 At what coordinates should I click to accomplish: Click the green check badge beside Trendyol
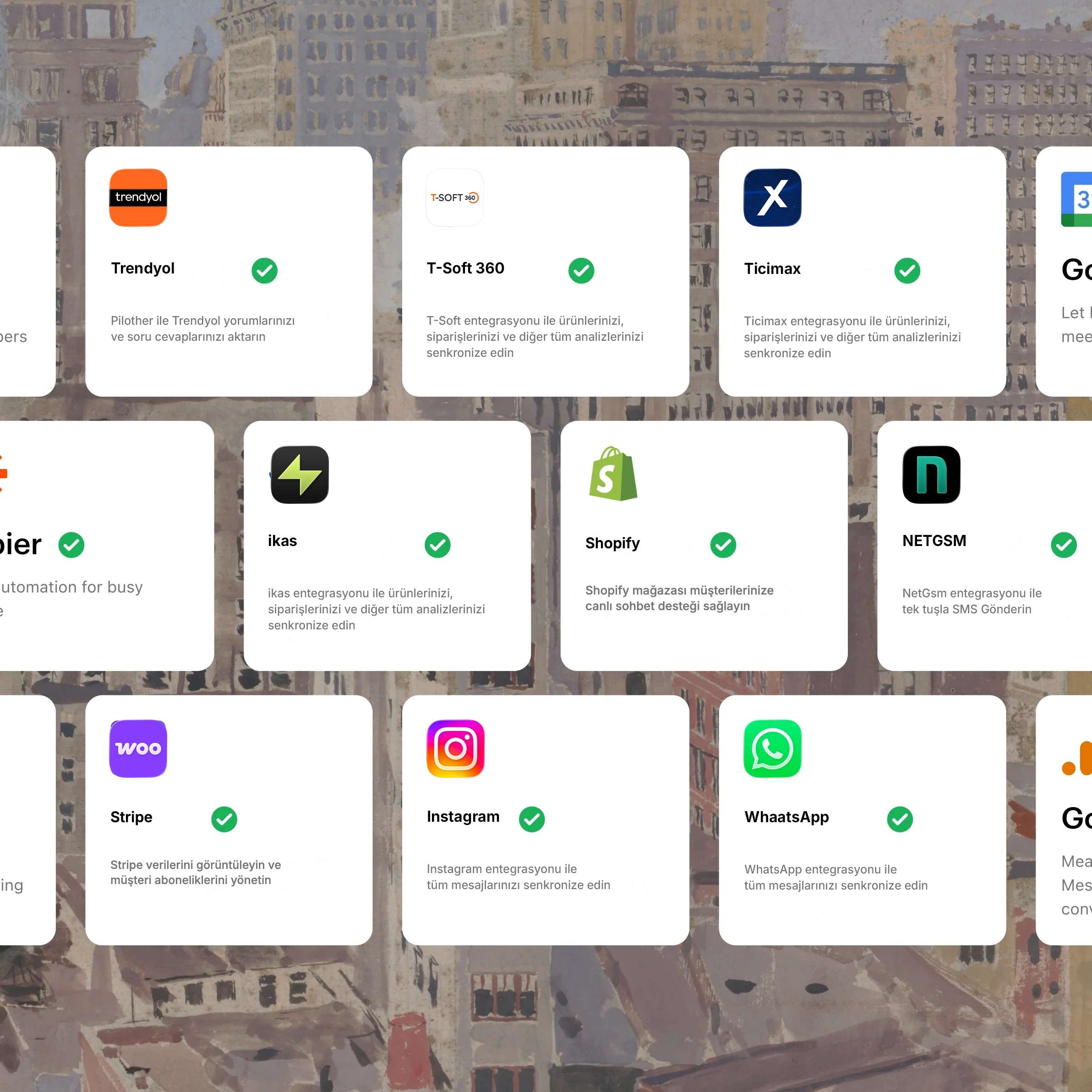[x=264, y=271]
